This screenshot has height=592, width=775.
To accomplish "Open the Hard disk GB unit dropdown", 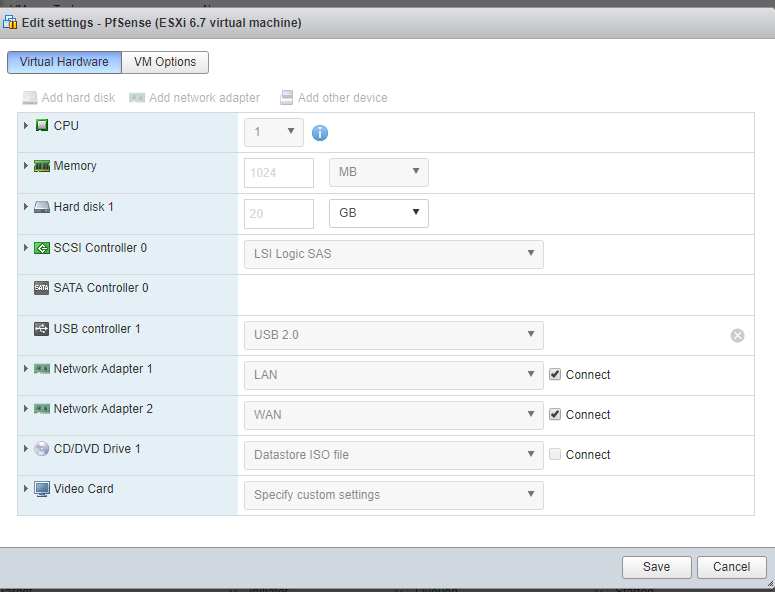I will click(x=379, y=213).
